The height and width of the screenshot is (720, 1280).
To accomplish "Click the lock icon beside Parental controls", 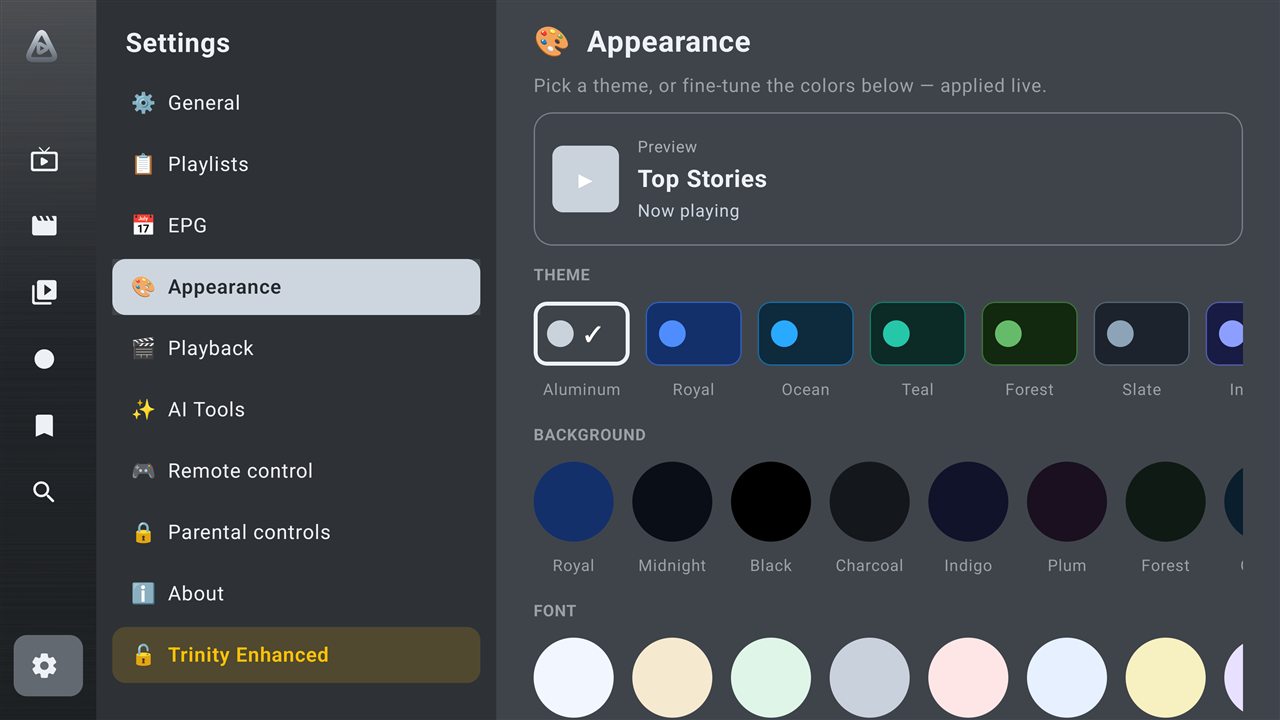I will pos(143,532).
